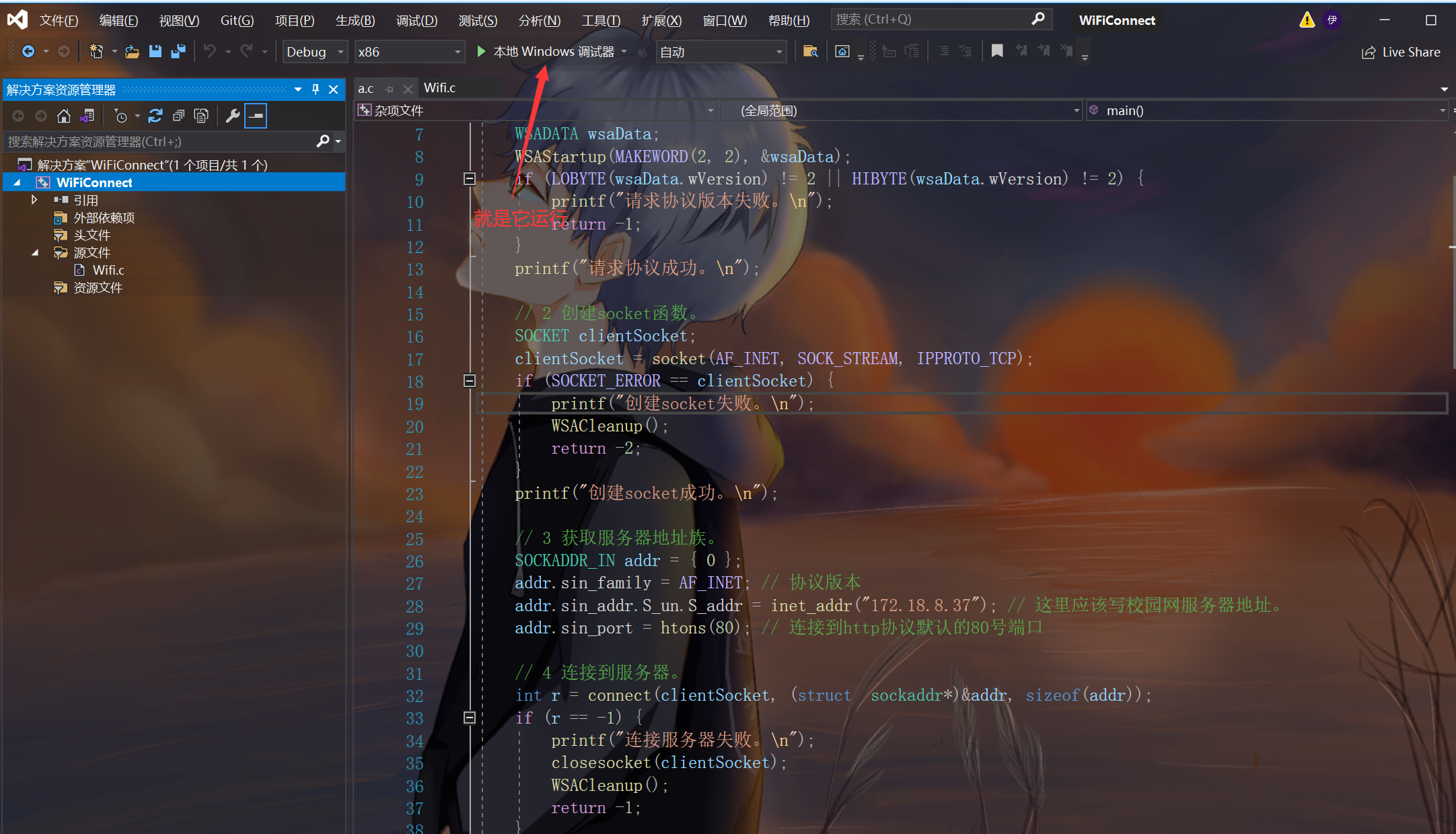Open the 视图(V) menu

[x=179, y=20]
